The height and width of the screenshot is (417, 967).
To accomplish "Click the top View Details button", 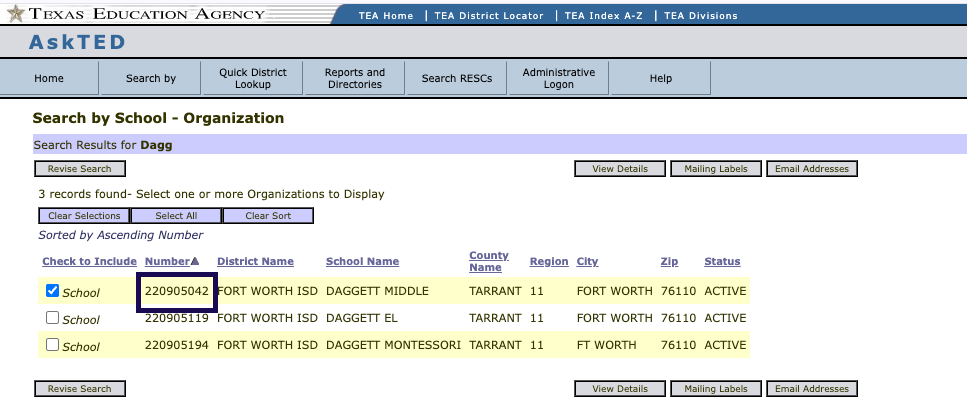I will [620, 169].
